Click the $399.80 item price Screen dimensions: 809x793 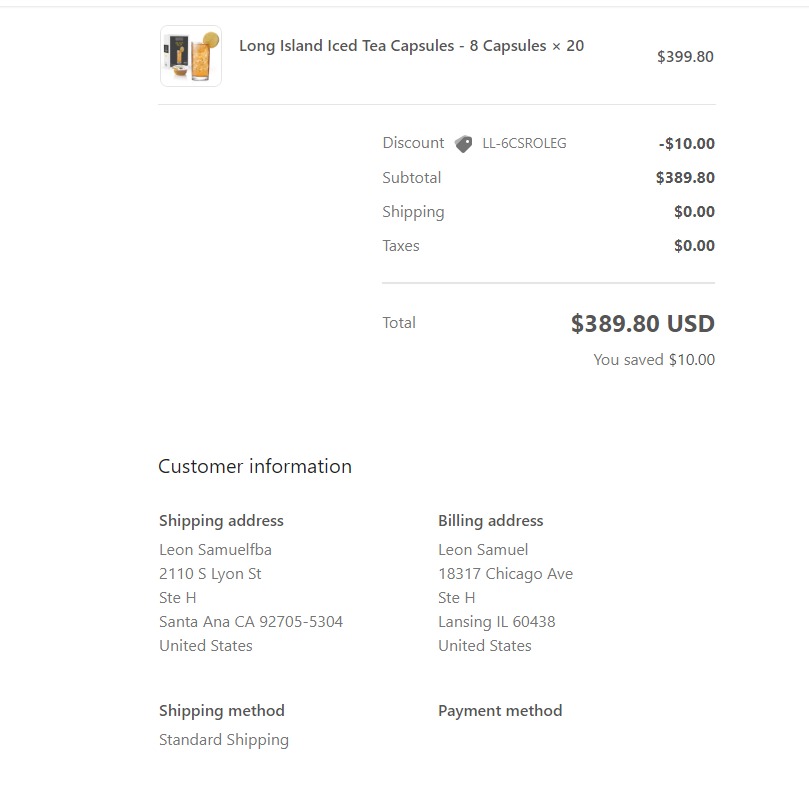[x=685, y=56]
